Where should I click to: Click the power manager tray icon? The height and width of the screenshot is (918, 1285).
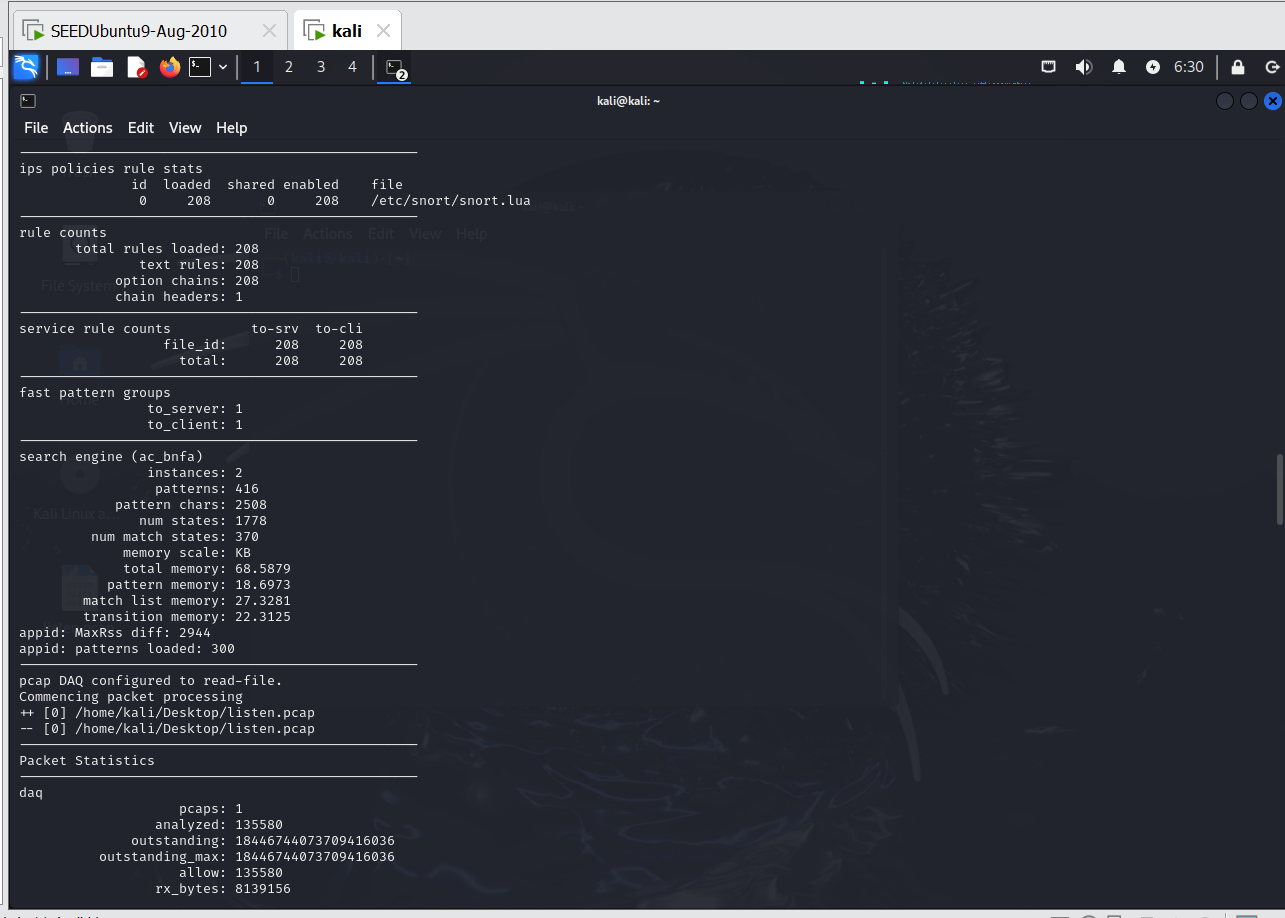coord(1153,67)
